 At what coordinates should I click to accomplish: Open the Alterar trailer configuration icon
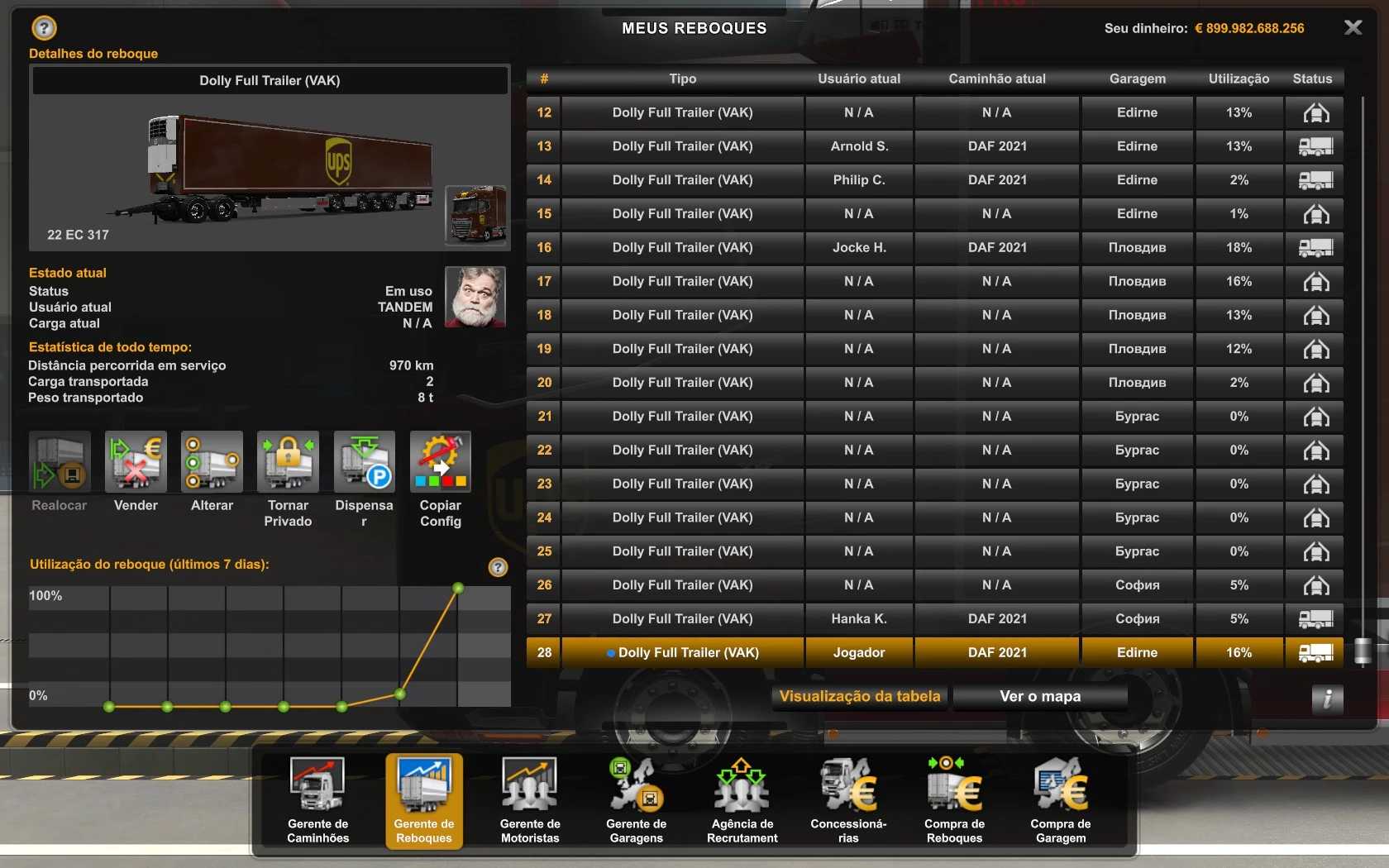(212, 462)
